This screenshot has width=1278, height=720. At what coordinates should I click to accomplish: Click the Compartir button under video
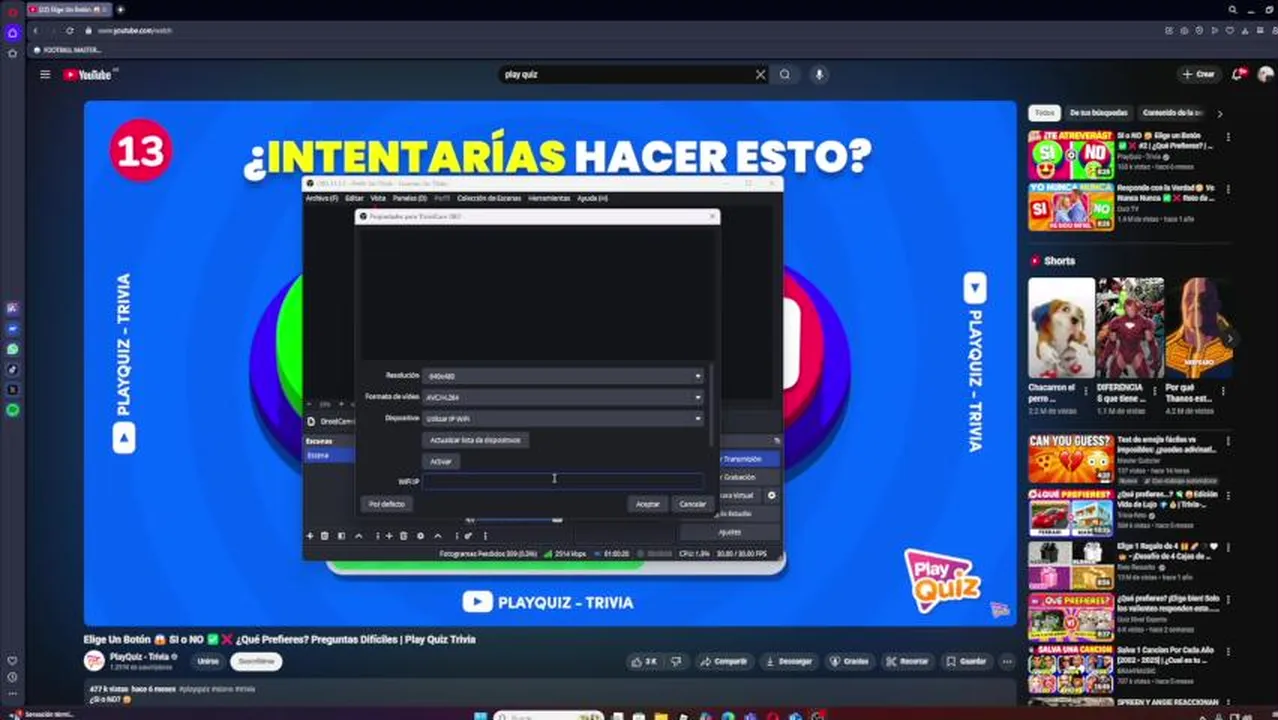pyautogui.click(x=724, y=661)
